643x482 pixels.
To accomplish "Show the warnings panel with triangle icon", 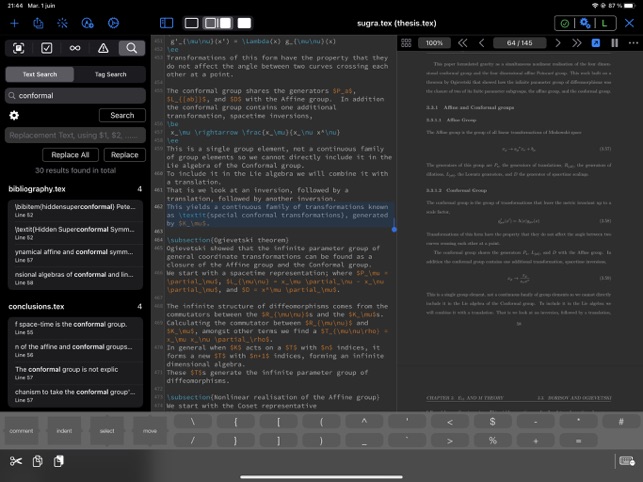I will pos(103,48).
